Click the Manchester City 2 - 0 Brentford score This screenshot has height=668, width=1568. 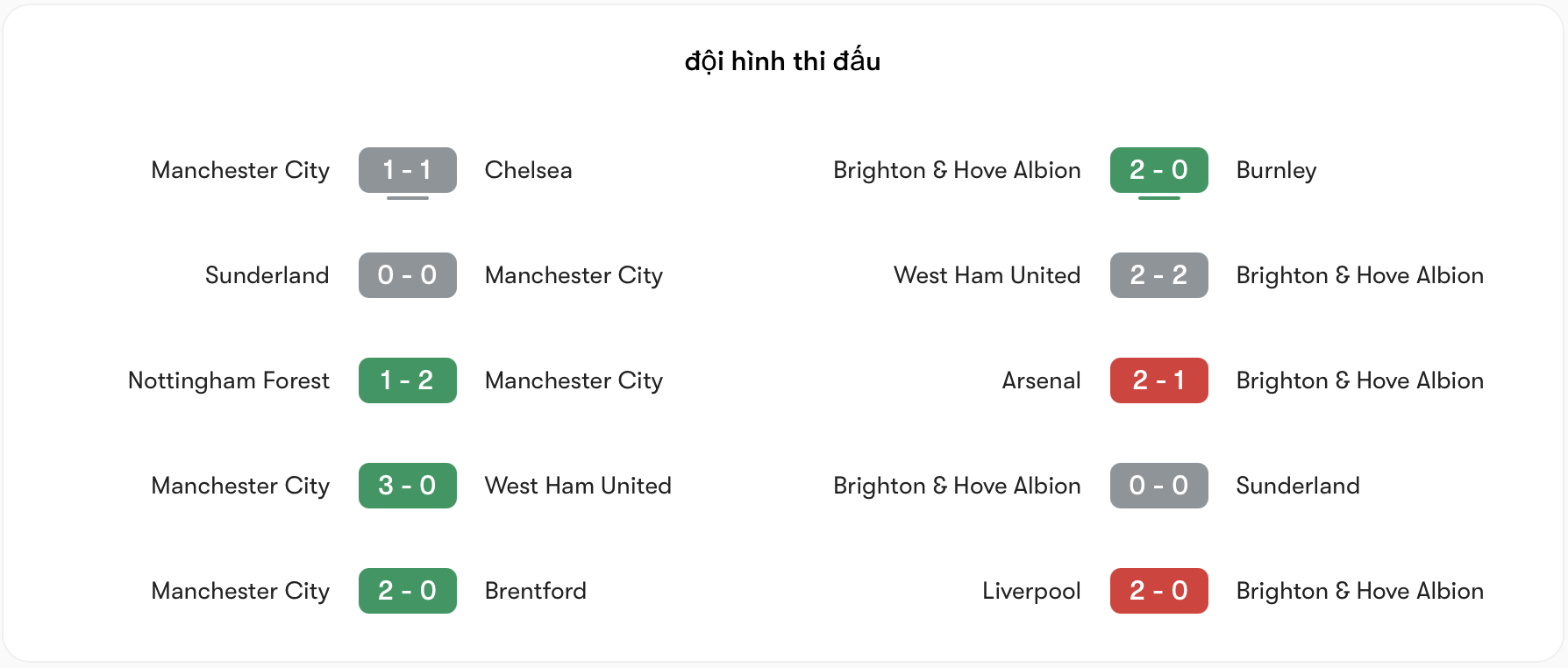[407, 591]
